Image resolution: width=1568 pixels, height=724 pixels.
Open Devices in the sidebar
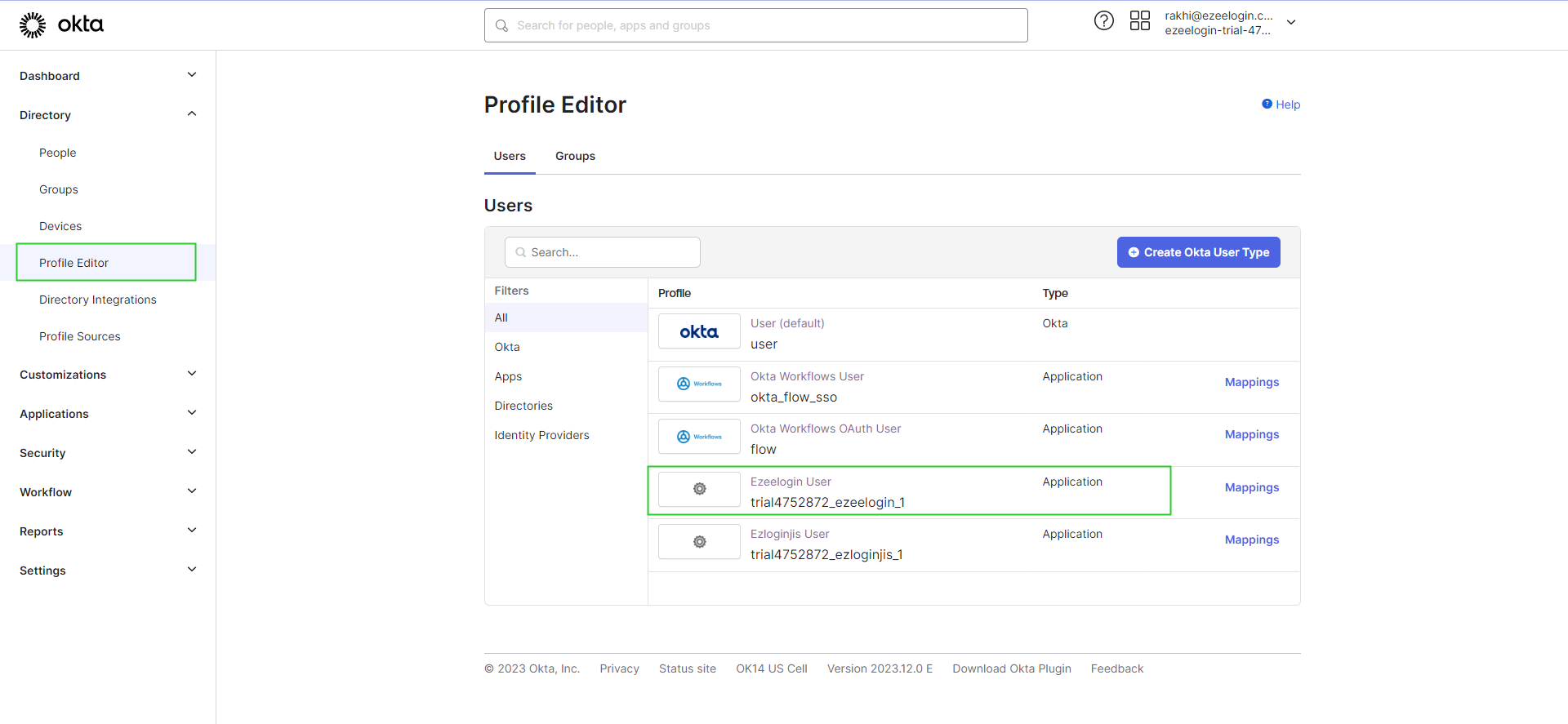pos(60,226)
